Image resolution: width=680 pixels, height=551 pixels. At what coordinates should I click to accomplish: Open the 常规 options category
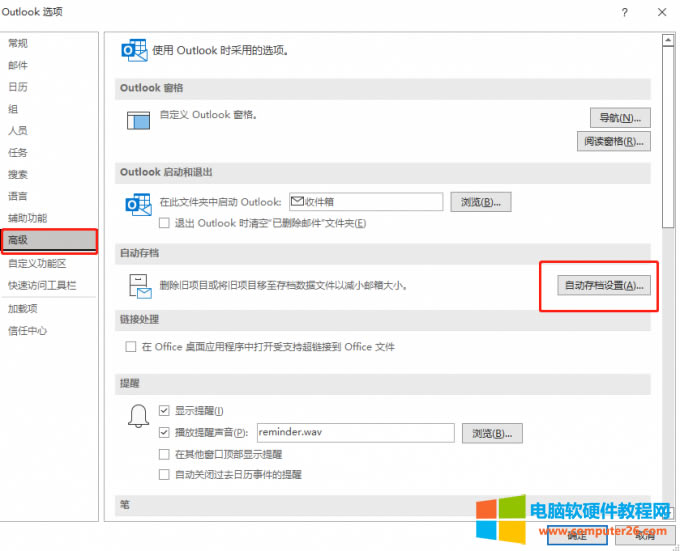tap(49, 43)
